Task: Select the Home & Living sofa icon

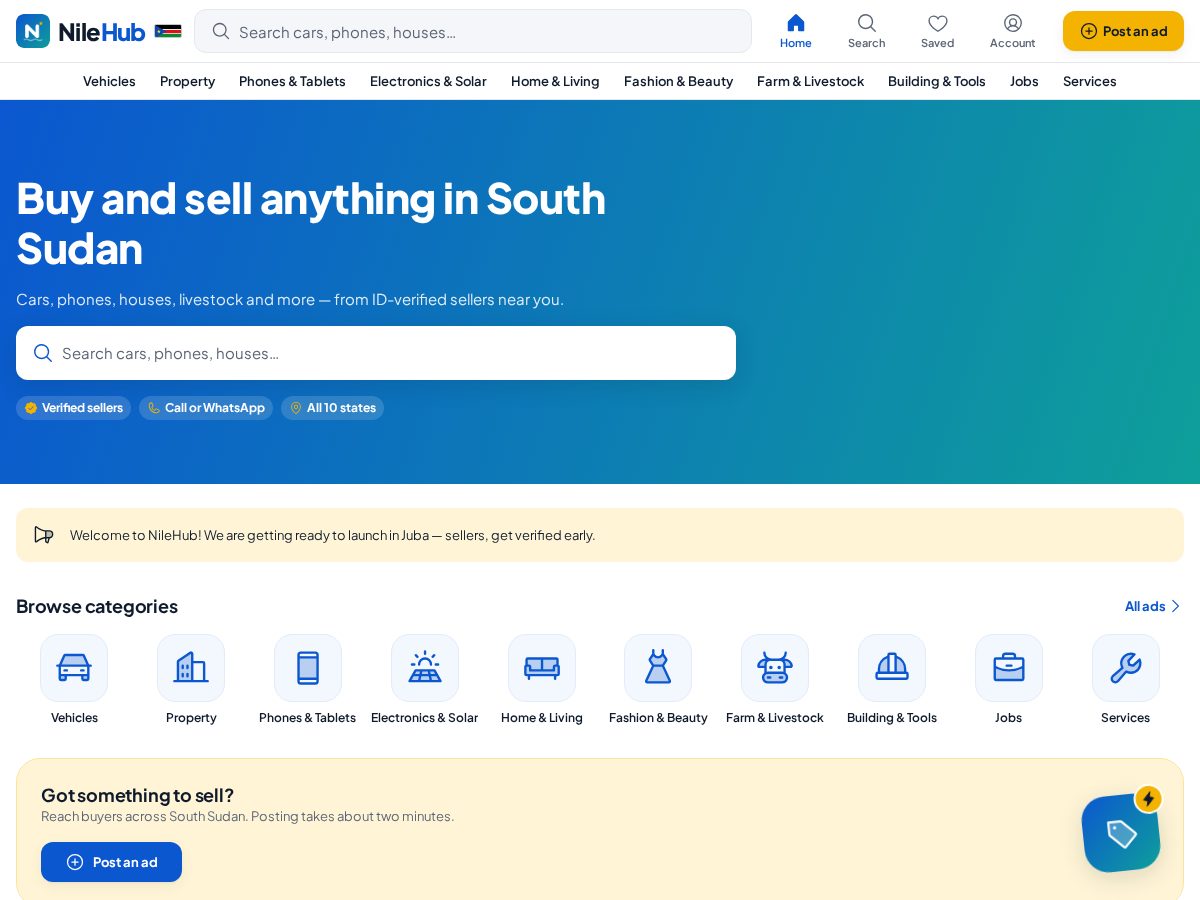Action: [542, 668]
